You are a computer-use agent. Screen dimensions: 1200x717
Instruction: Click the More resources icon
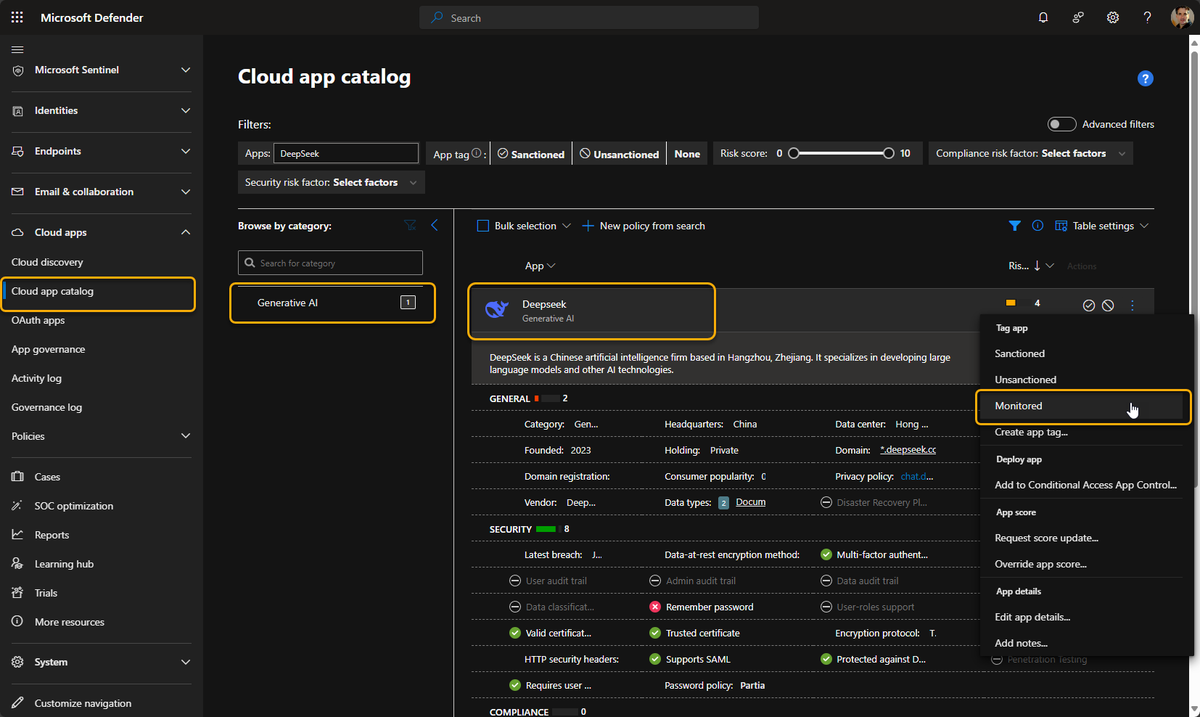coord(18,622)
